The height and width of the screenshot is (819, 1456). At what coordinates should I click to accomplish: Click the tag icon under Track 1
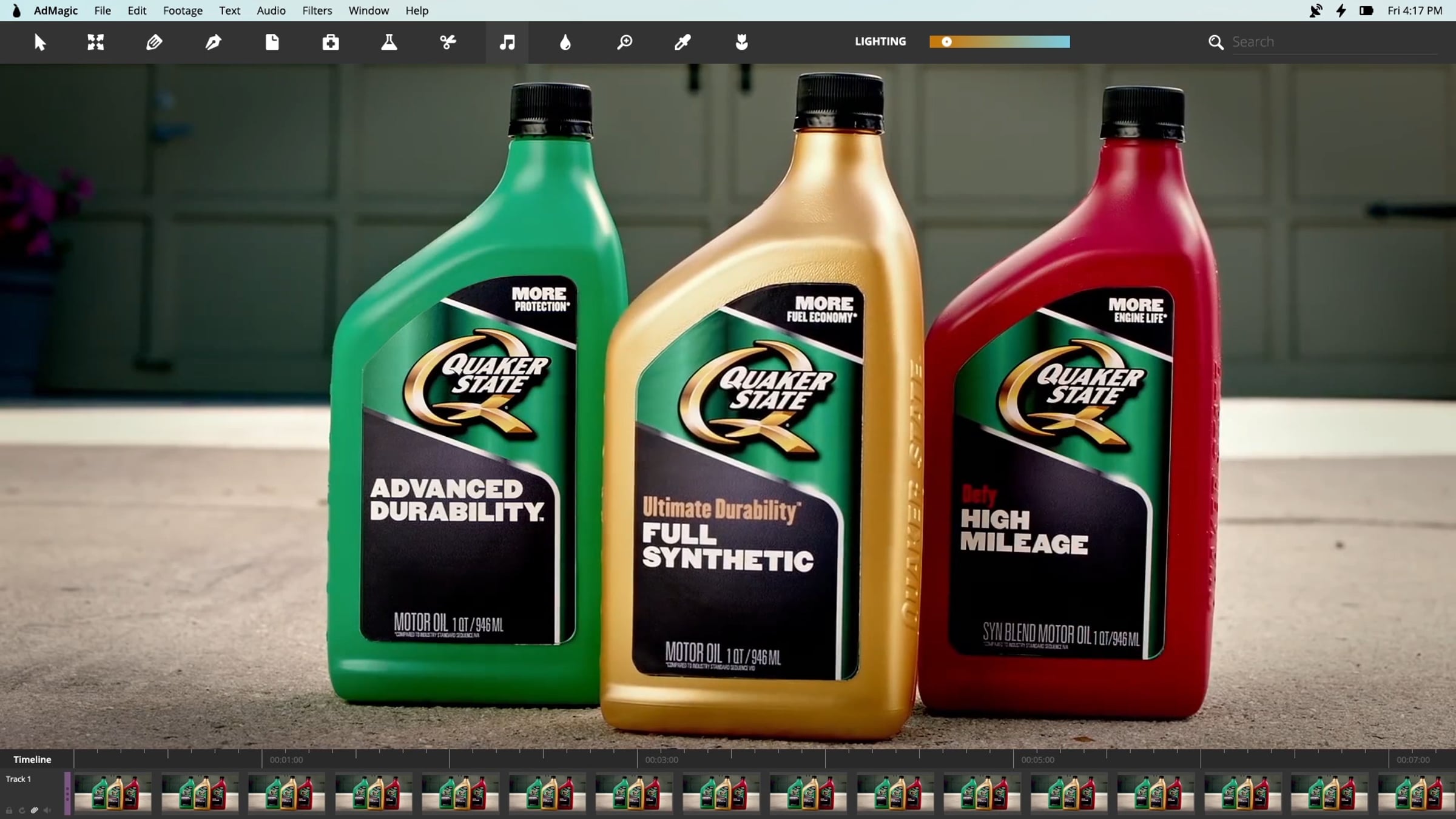[35, 810]
